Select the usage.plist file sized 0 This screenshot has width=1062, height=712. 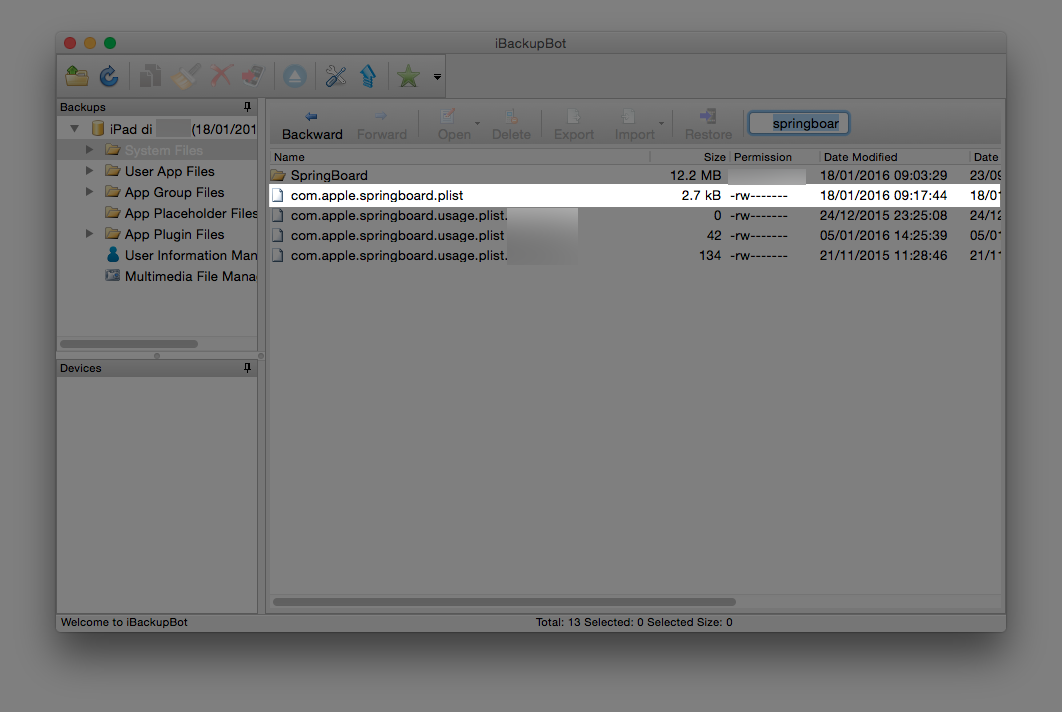635,215
